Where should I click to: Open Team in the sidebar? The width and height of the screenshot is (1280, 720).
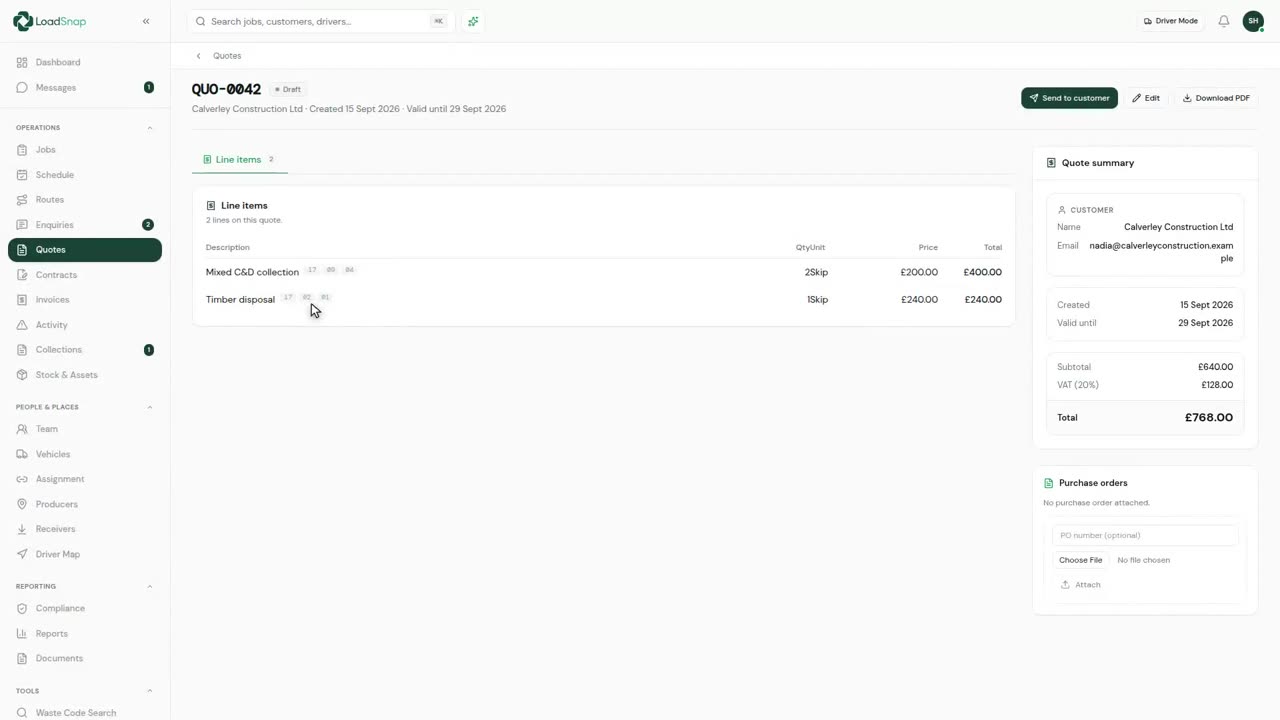[85, 429]
